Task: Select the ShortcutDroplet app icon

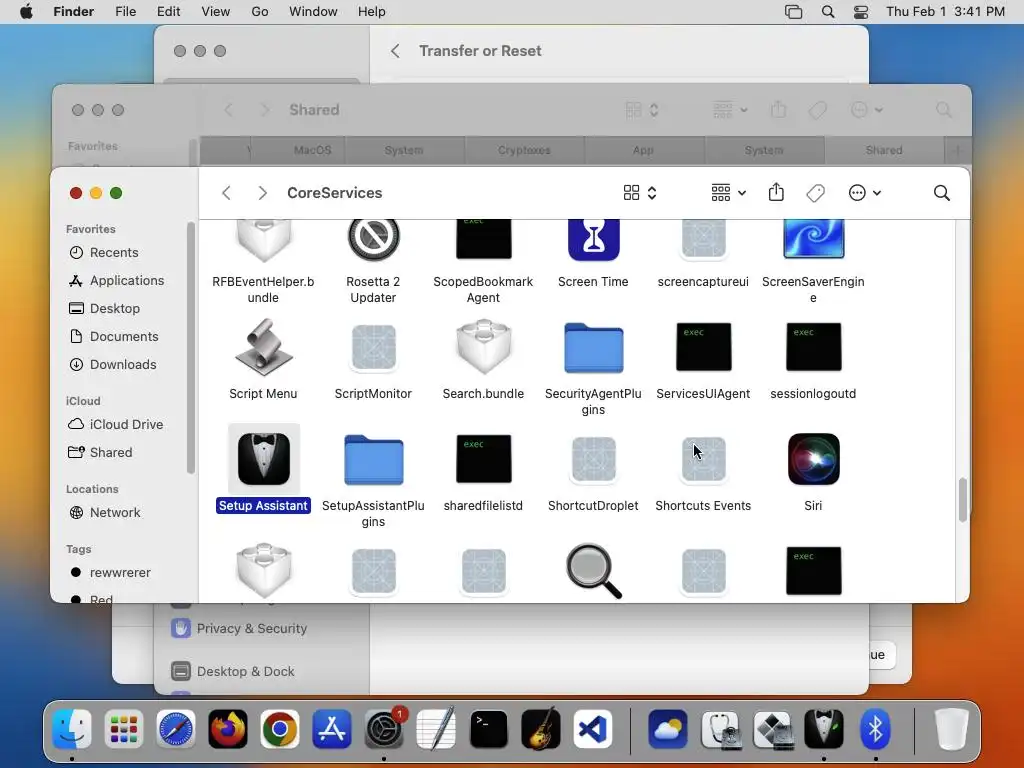Action: point(593,459)
